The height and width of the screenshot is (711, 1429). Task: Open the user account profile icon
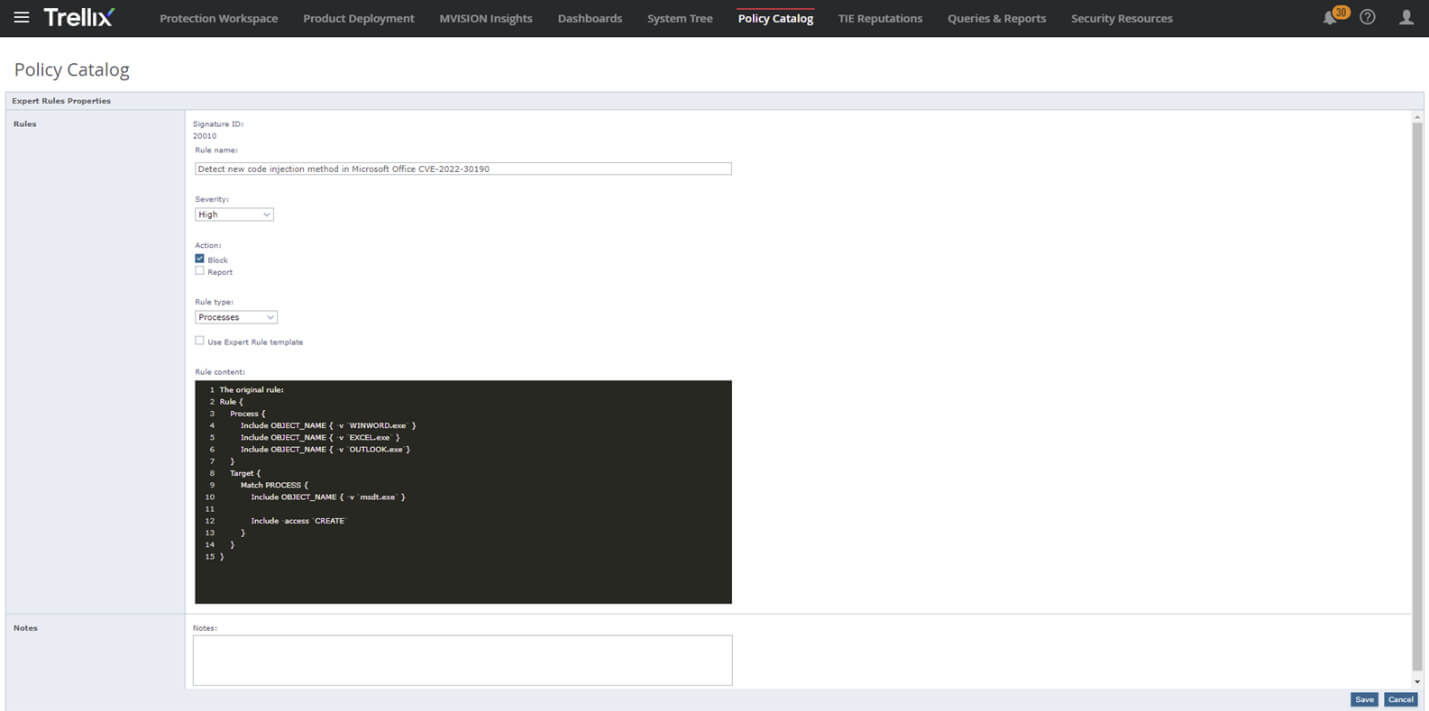[1406, 18]
